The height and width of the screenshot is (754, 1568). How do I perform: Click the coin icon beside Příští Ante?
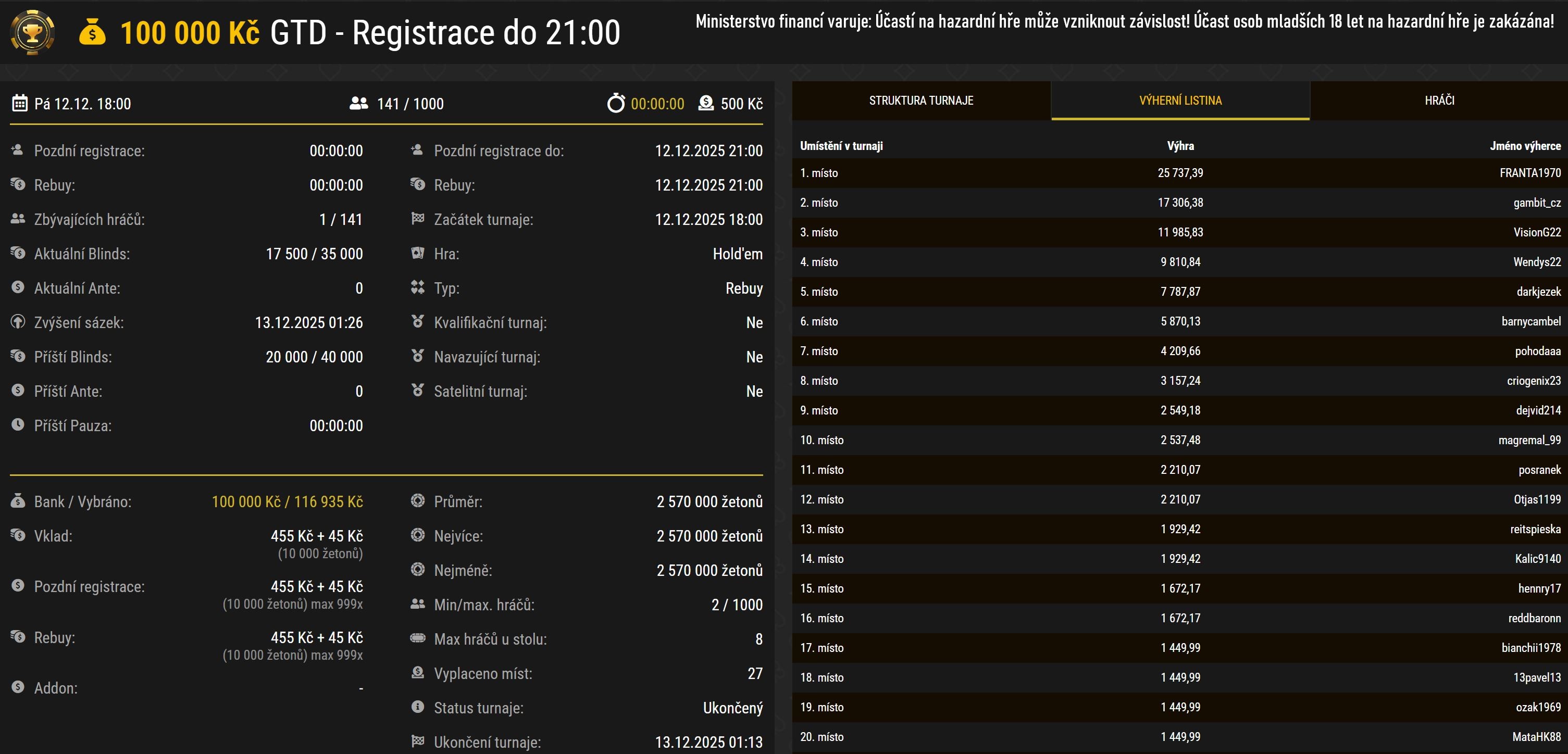(18, 390)
